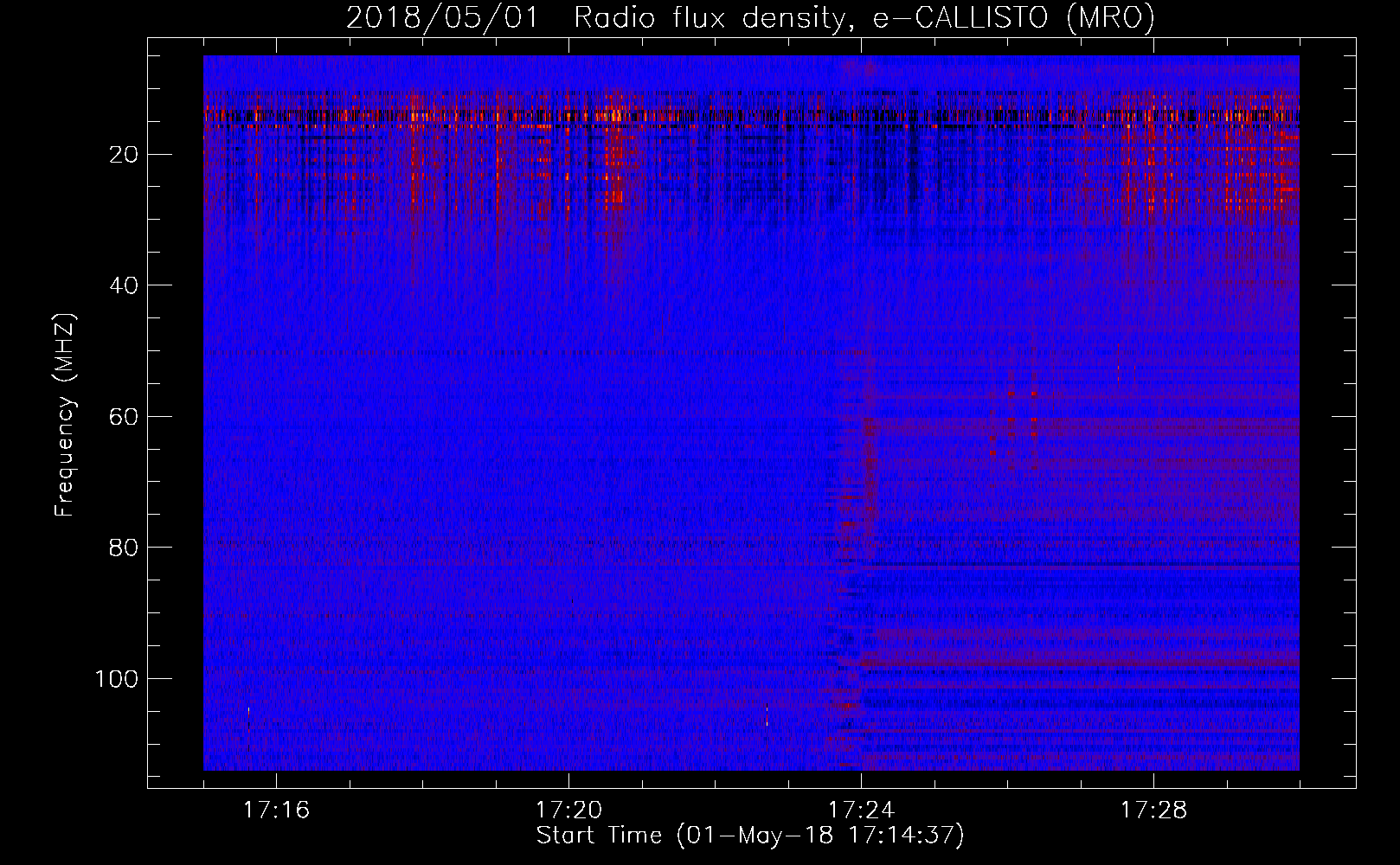
Task: Click the 17:20 time tick label
Action: 568,811
